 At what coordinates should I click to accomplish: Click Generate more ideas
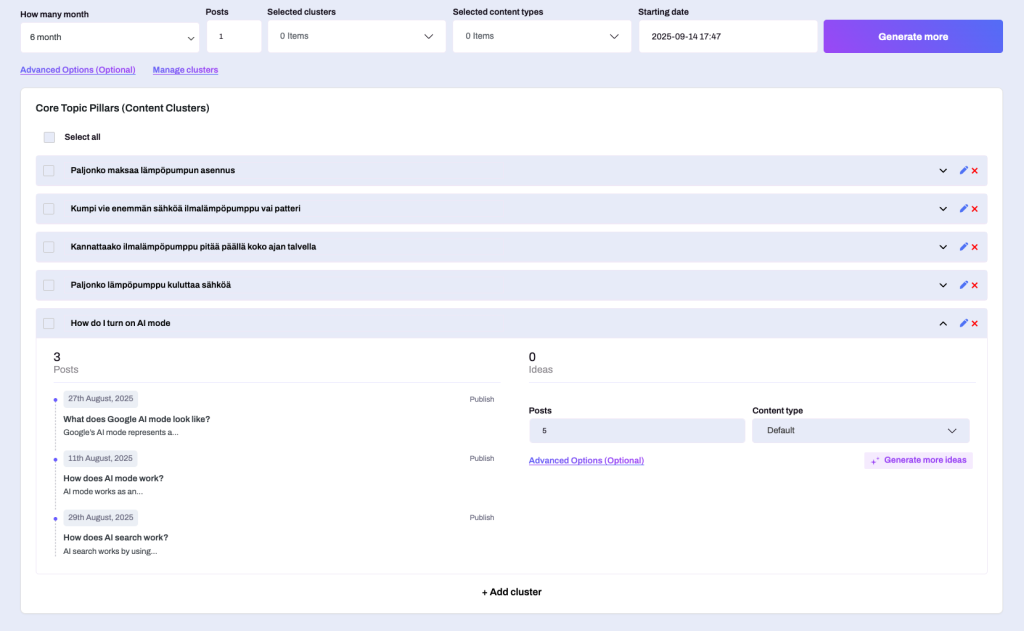tap(918, 461)
